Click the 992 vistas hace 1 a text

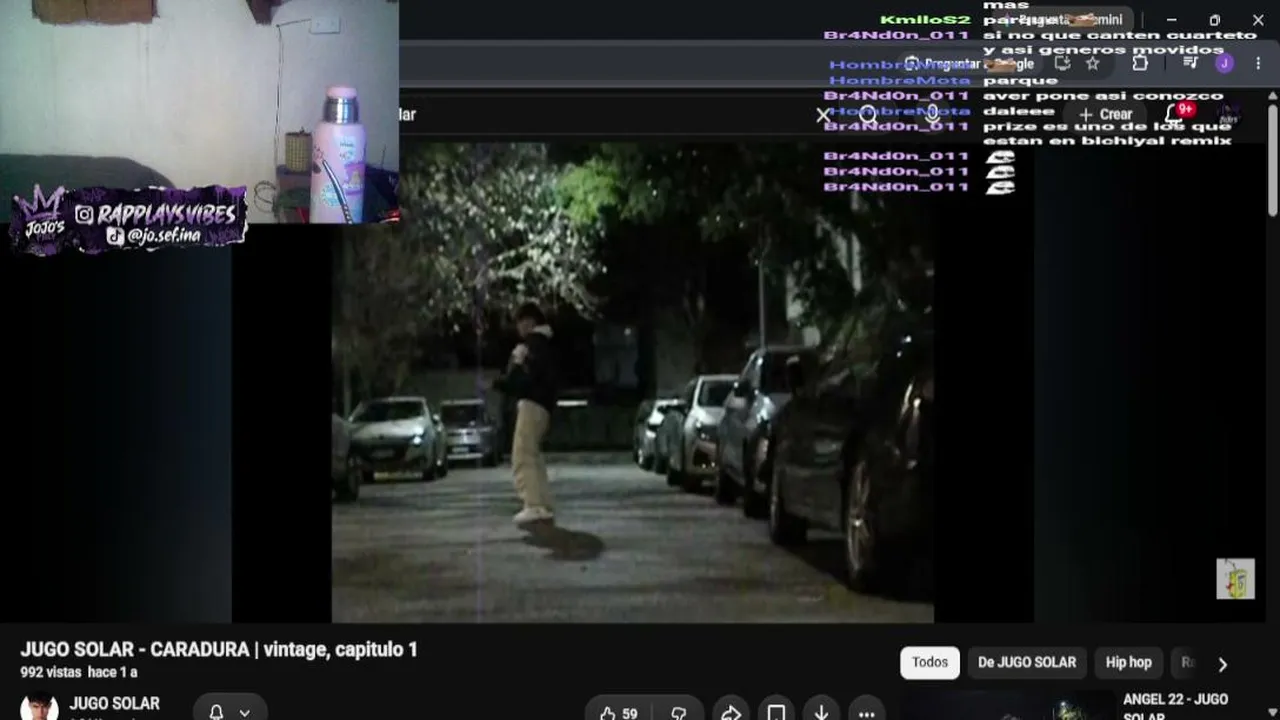(x=79, y=673)
